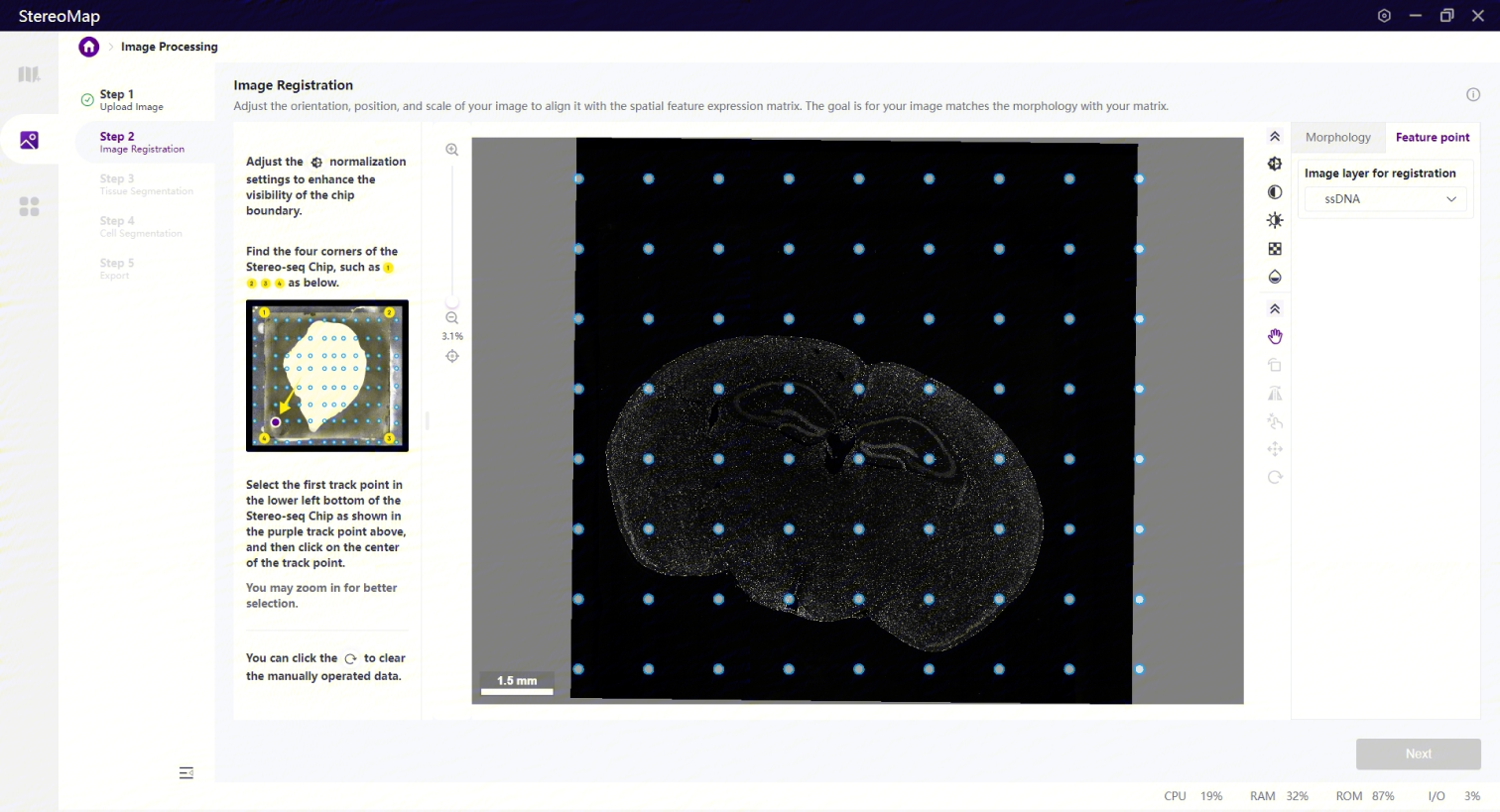Click the purple home icon in breadcrumb
This screenshot has width=1500, height=812.
point(89,47)
